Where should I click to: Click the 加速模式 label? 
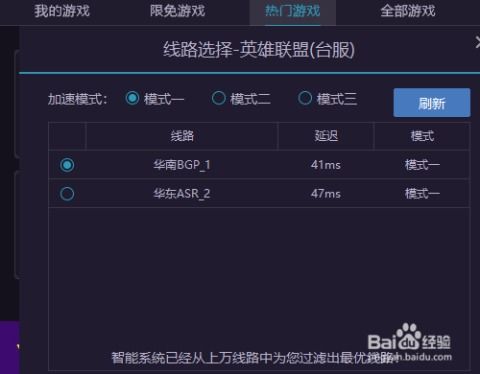click(77, 99)
